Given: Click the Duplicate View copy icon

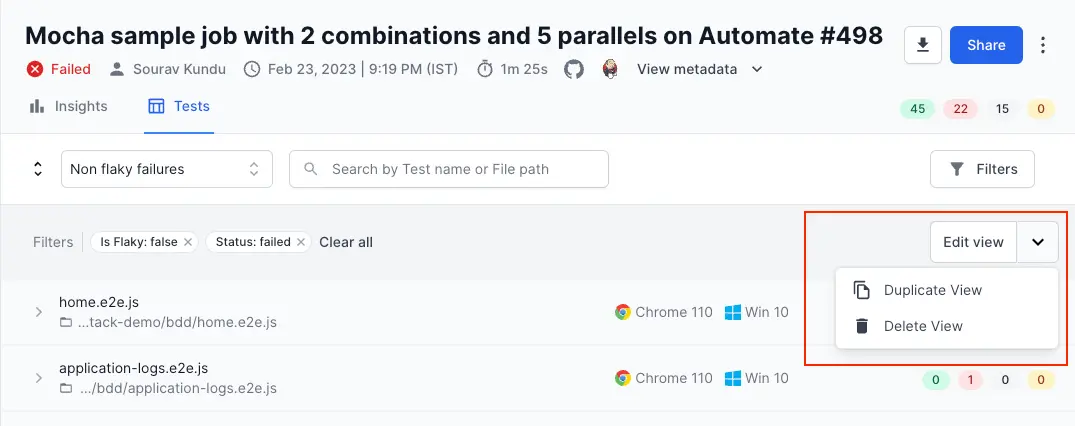Looking at the screenshot, I should (x=861, y=290).
